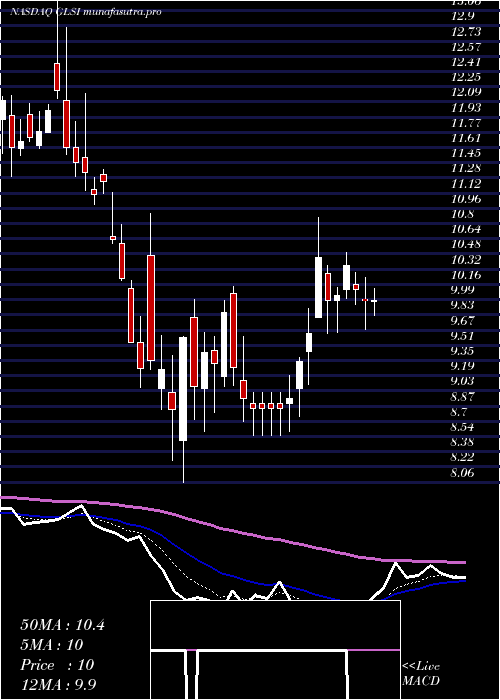Click the MACD histogram box
Screen dimensions: 500x700
[275, 650]
